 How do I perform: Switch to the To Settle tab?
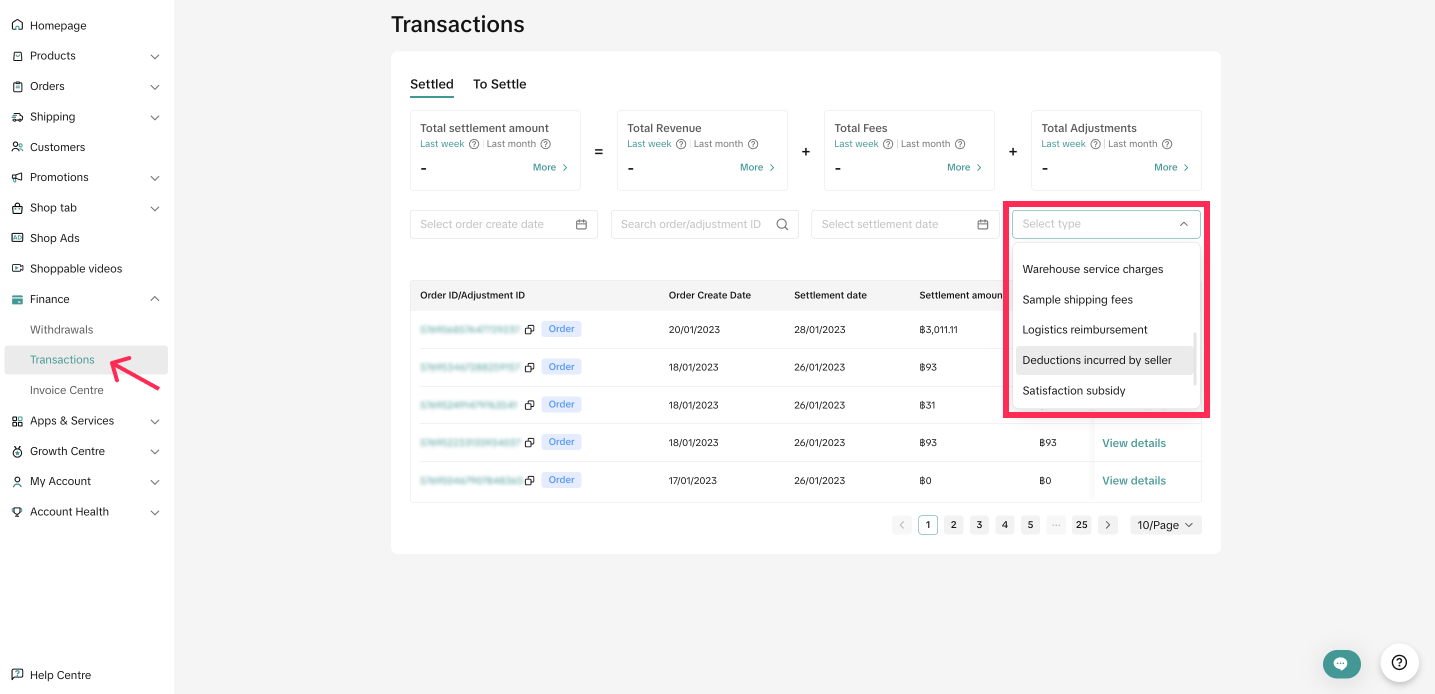tap(499, 84)
